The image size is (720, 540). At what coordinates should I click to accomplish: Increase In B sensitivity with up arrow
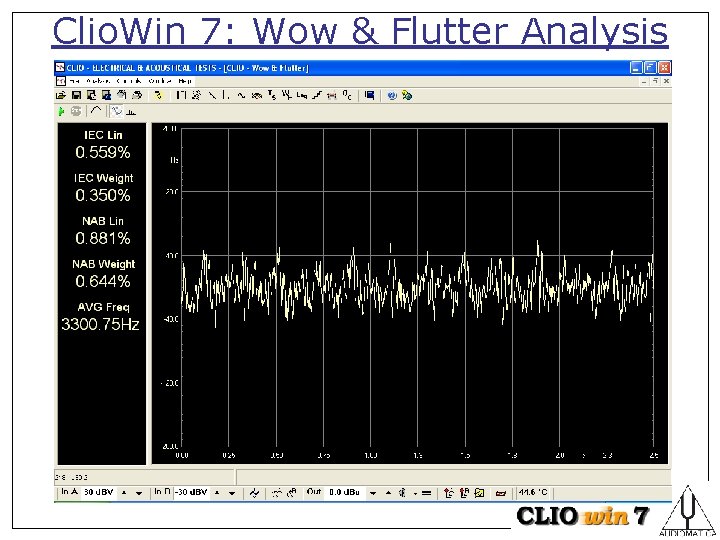[x=217, y=493]
